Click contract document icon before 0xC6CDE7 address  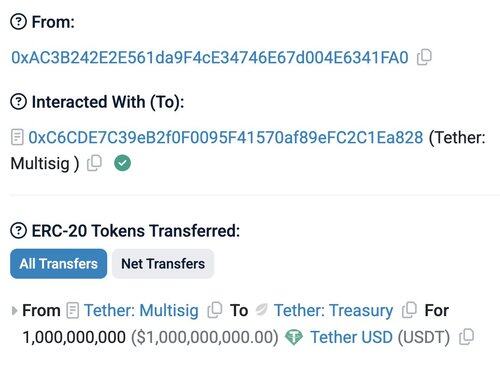coord(17,137)
